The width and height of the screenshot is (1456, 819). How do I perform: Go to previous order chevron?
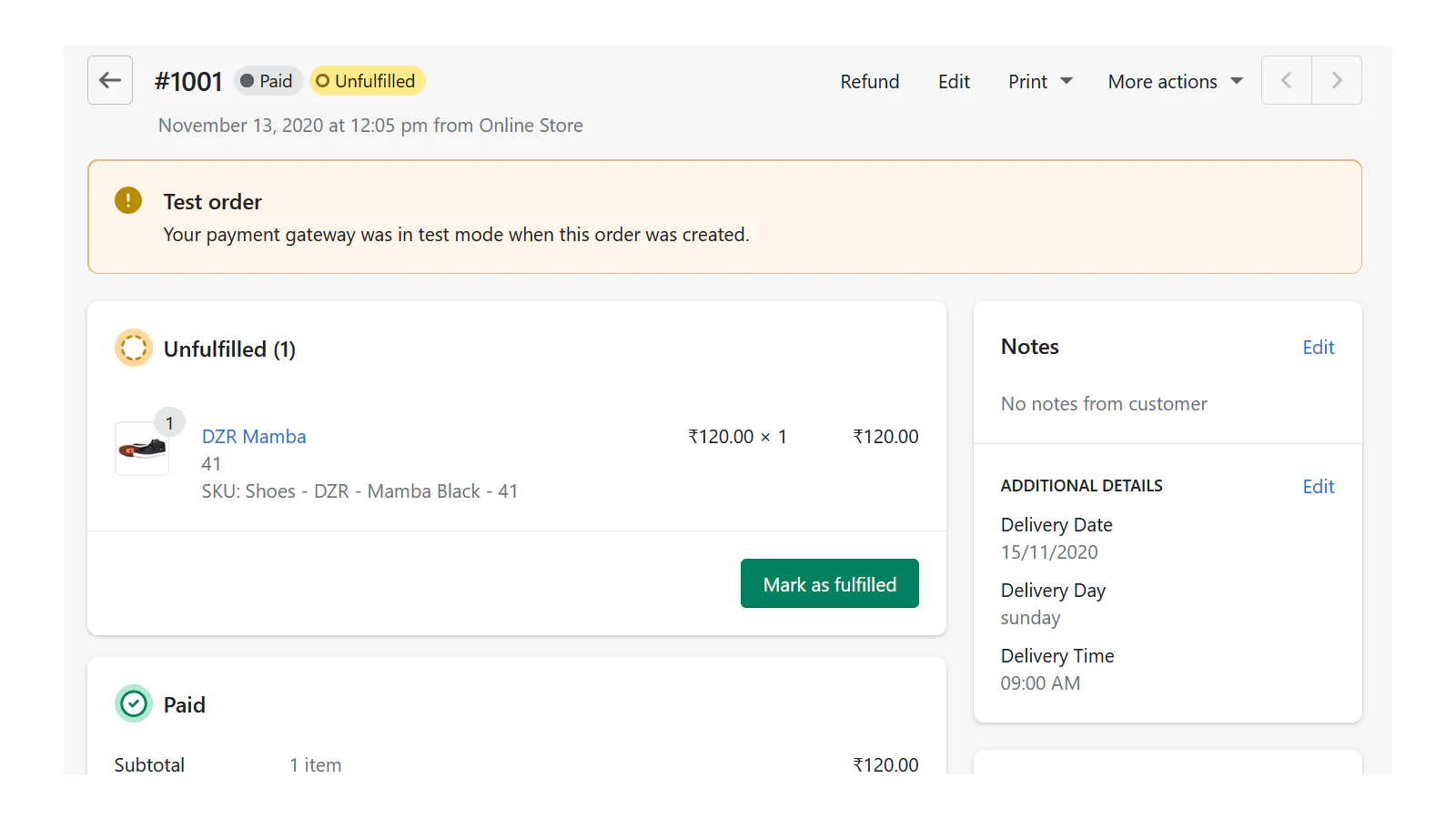(x=1286, y=80)
